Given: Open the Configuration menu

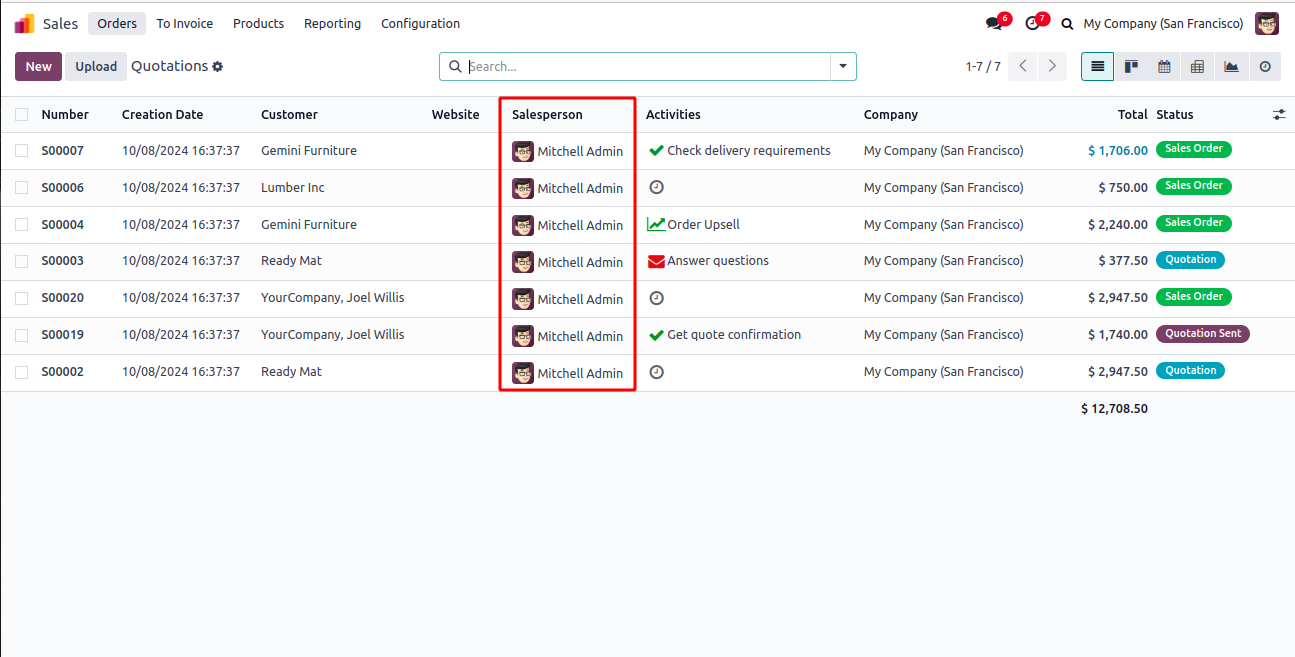Looking at the screenshot, I should coord(420,23).
